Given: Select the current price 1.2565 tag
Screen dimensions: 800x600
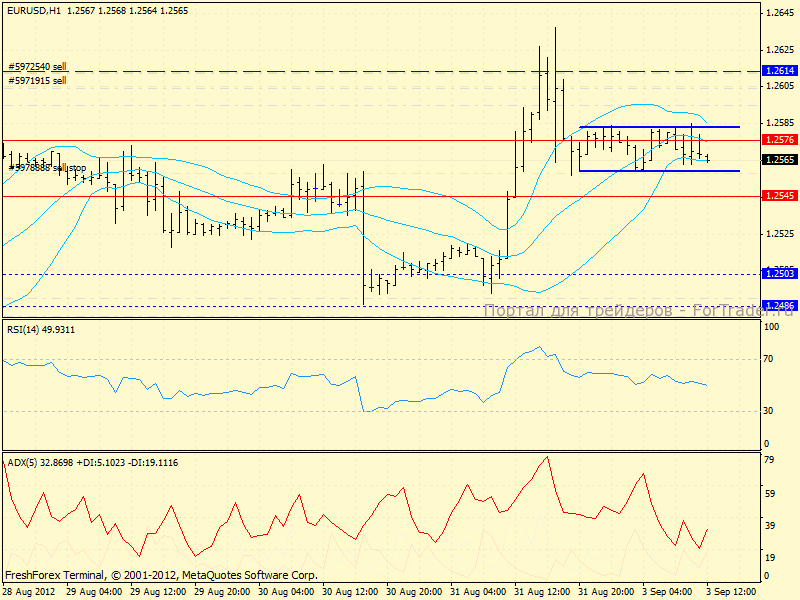Looking at the screenshot, I should [x=779, y=159].
